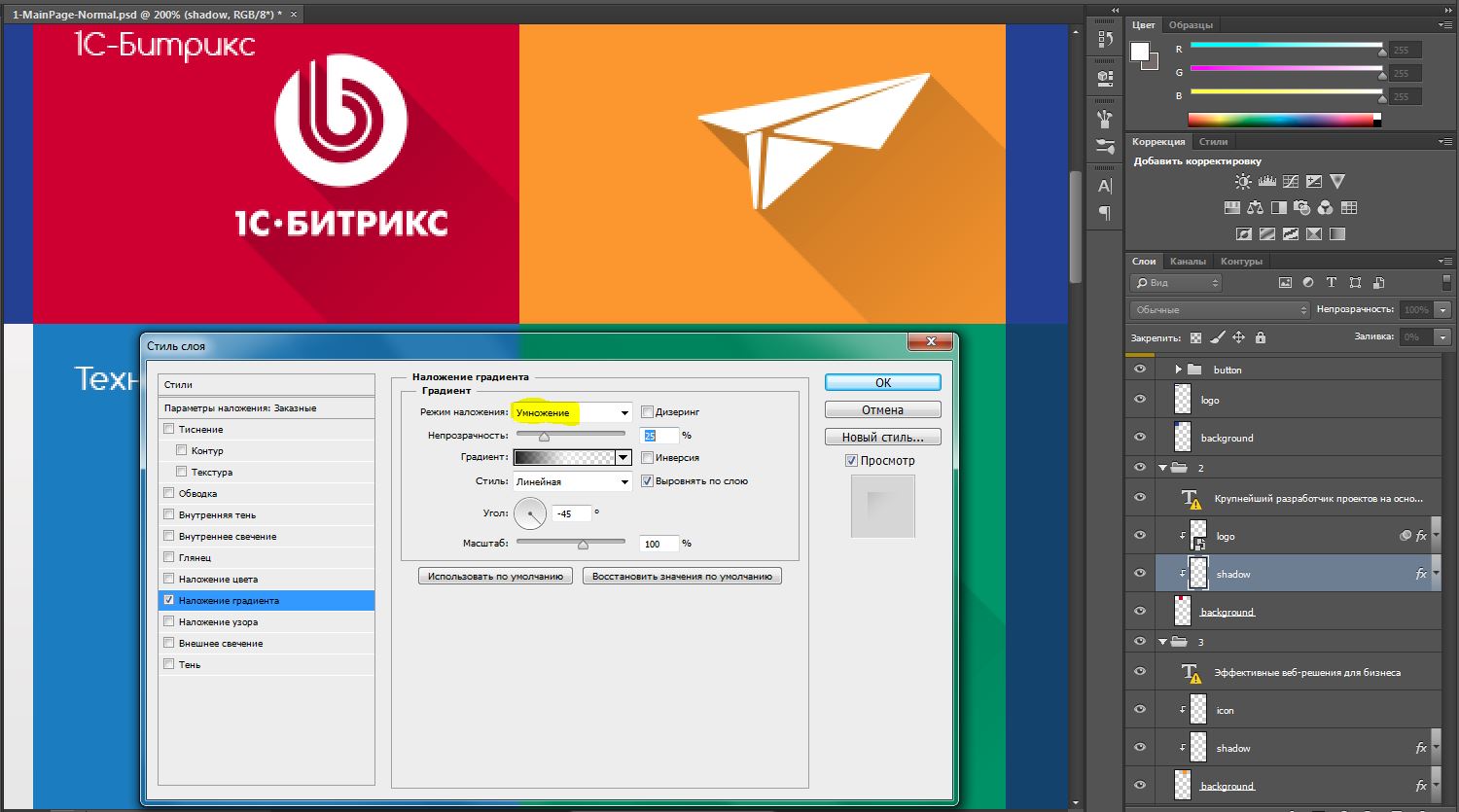Add a Posterize adjustment layer
The width and height of the screenshot is (1459, 812).
[x=1267, y=234]
